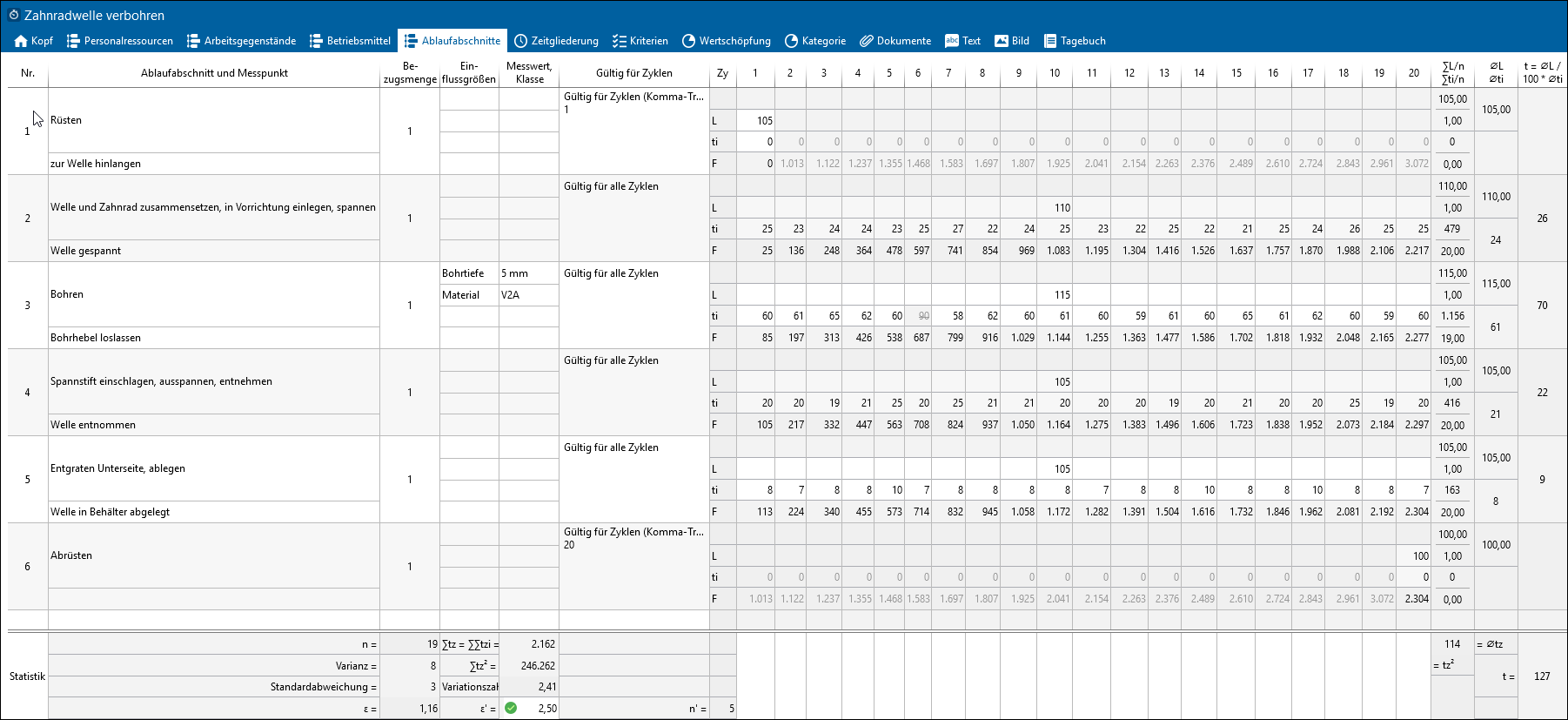Select measuring point 'Bohrhebel loslassen'
This screenshot has width=1568, height=720.
[x=214, y=338]
